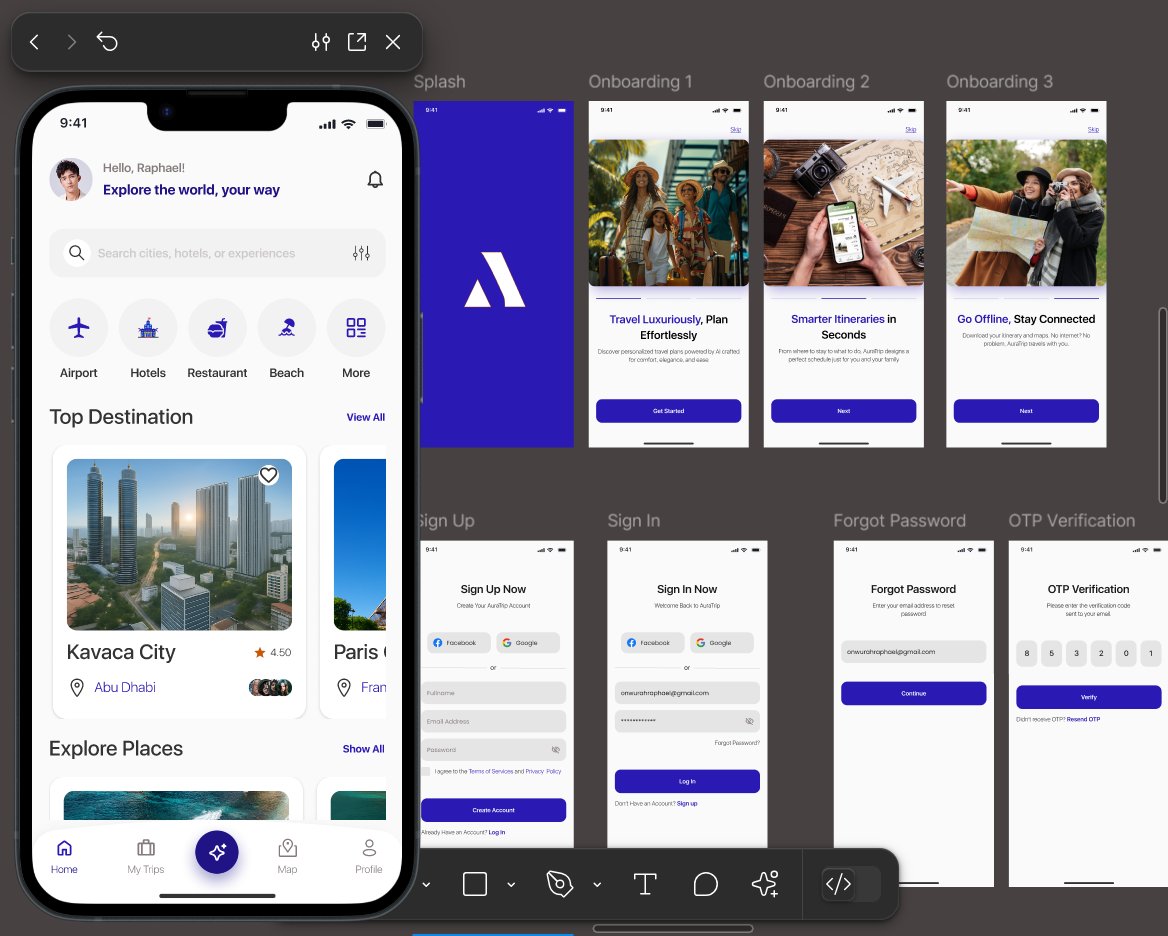Tap the notification bell in preview
The image size is (1168, 936).
point(375,179)
